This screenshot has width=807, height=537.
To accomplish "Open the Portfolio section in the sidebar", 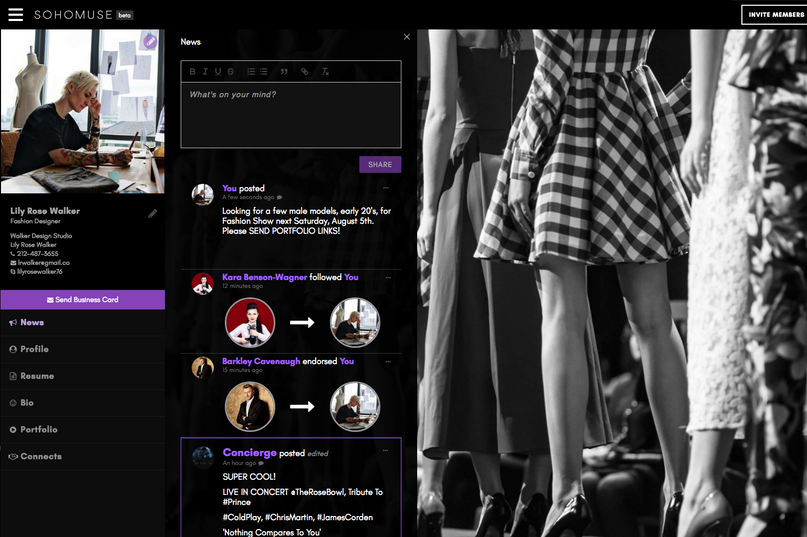I will click(82, 429).
